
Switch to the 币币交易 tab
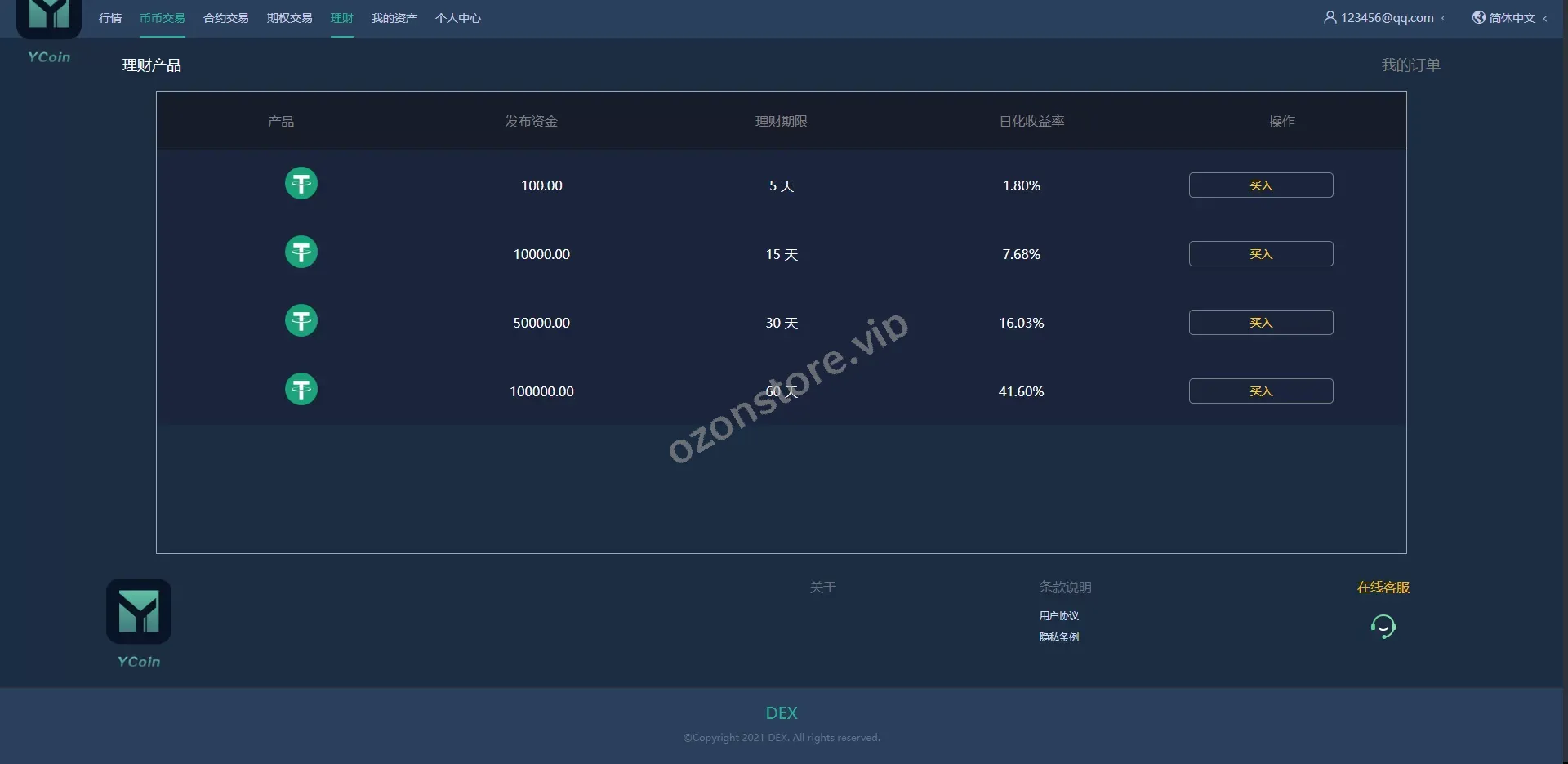coord(162,18)
